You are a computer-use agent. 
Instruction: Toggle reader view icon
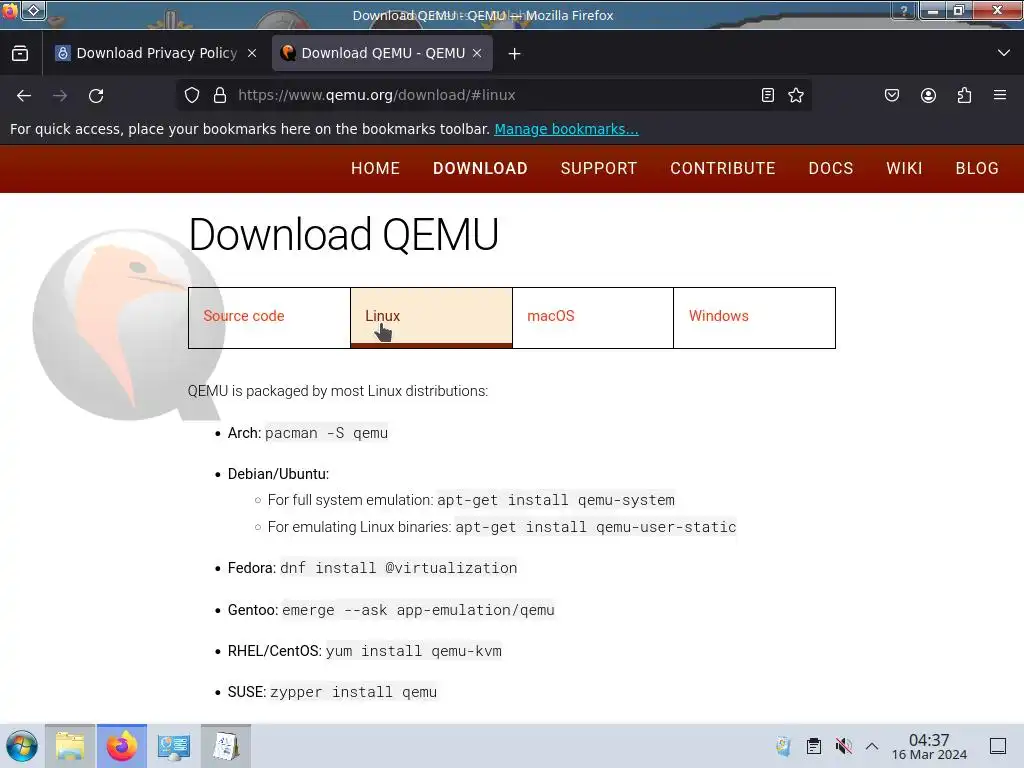pos(768,95)
